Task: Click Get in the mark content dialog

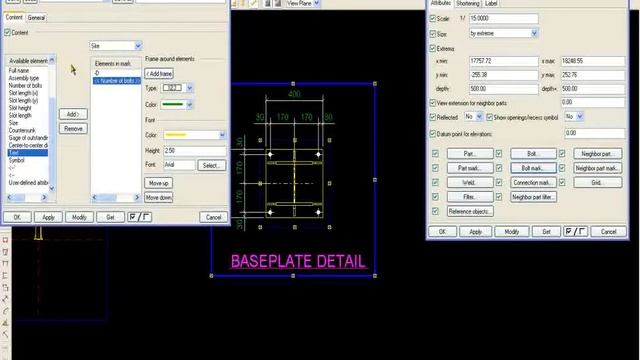Action: (110, 217)
